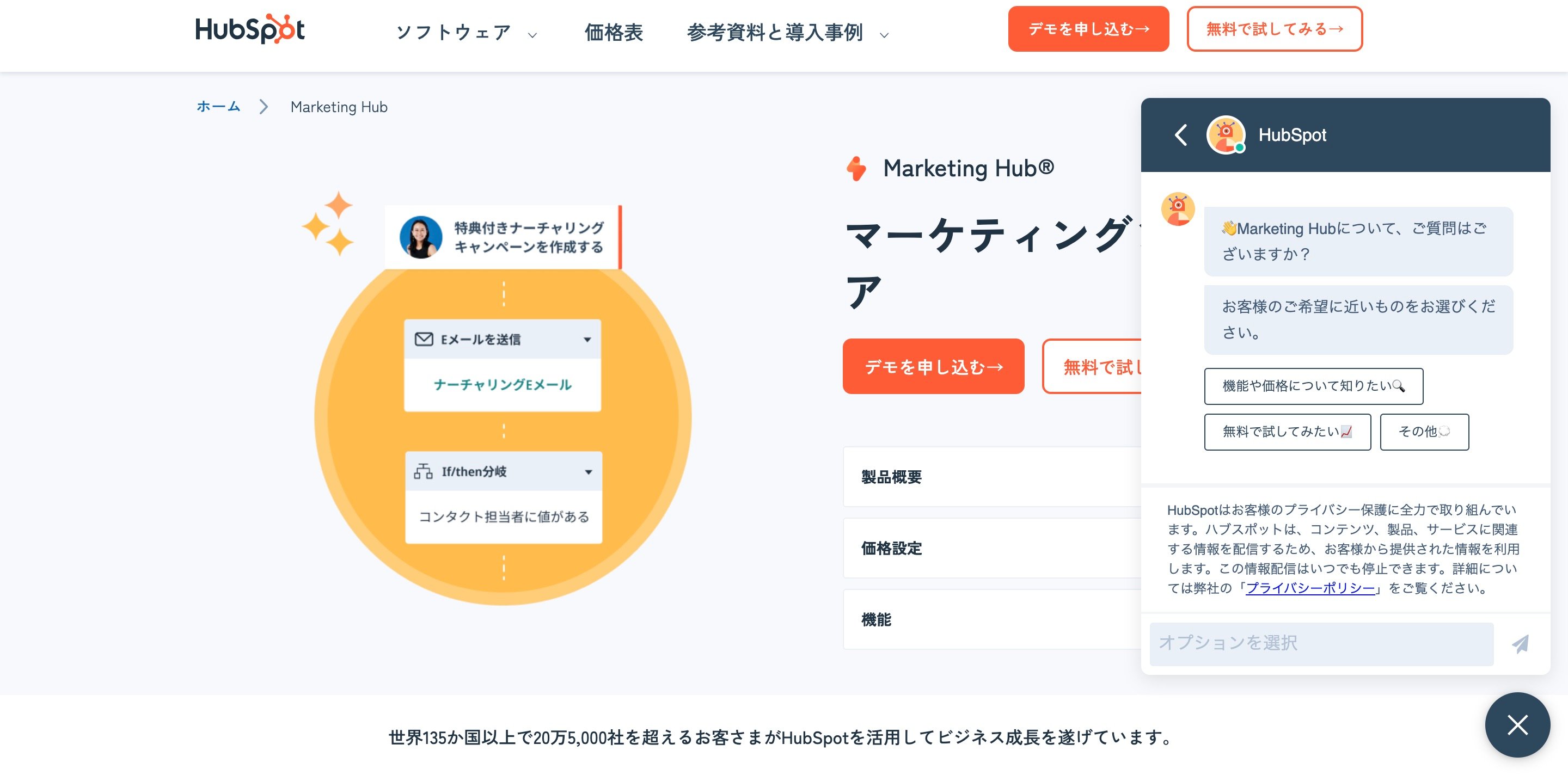Select the 製品概要 section tab
The height and width of the screenshot is (775, 1568).
tap(992, 477)
